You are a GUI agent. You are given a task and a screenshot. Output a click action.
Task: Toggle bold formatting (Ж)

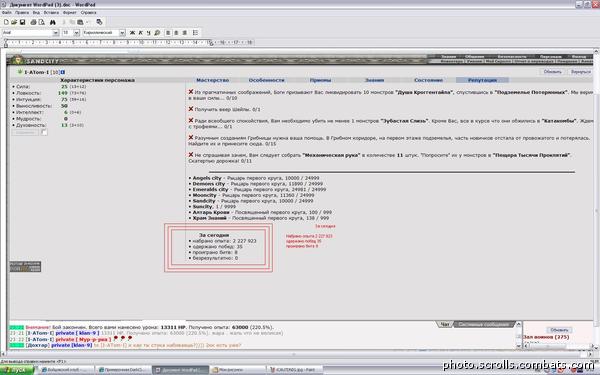[x=132, y=33]
